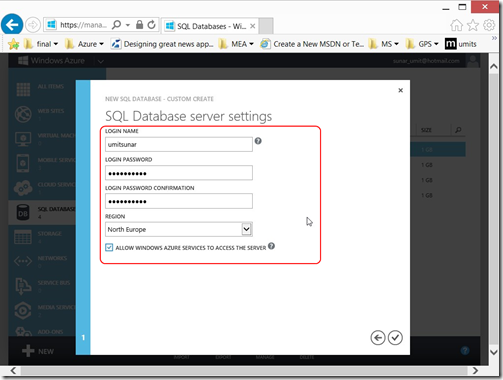Click the Favorites star icon
The width and height of the screenshot is (503, 380).
pos(473,25)
